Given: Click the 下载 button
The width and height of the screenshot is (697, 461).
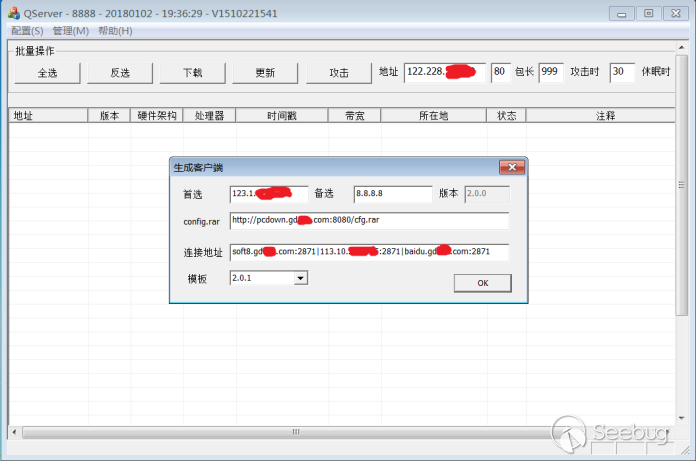Looking at the screenshot, I should click(x=192, y=73).
